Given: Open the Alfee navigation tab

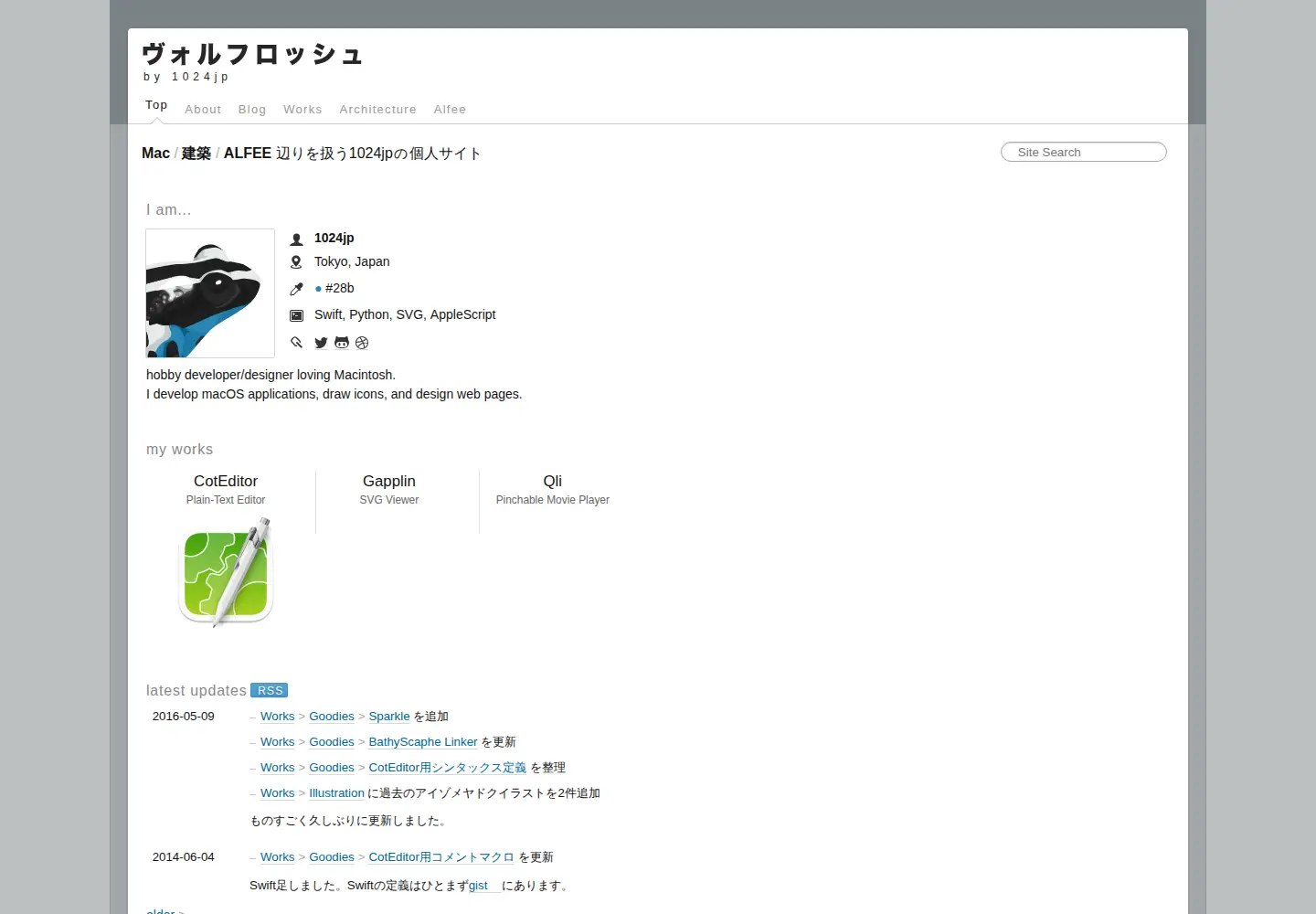Looking at the screenshot, I should (450, 110).
